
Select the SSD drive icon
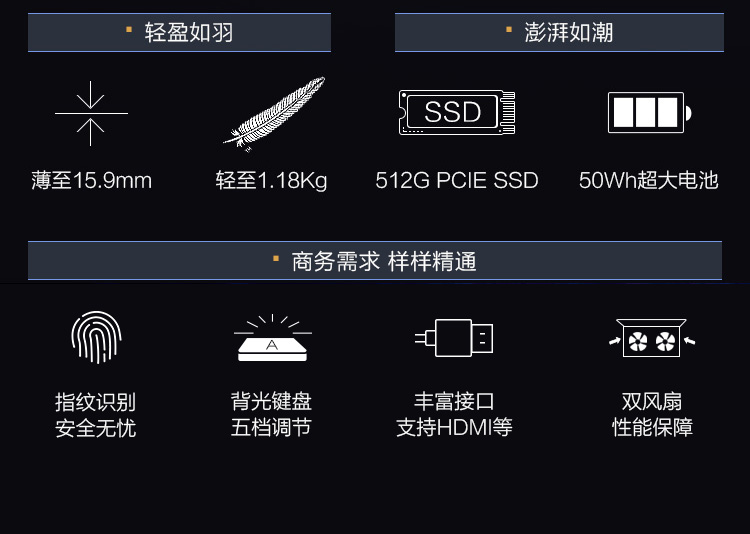coord(457,112)
